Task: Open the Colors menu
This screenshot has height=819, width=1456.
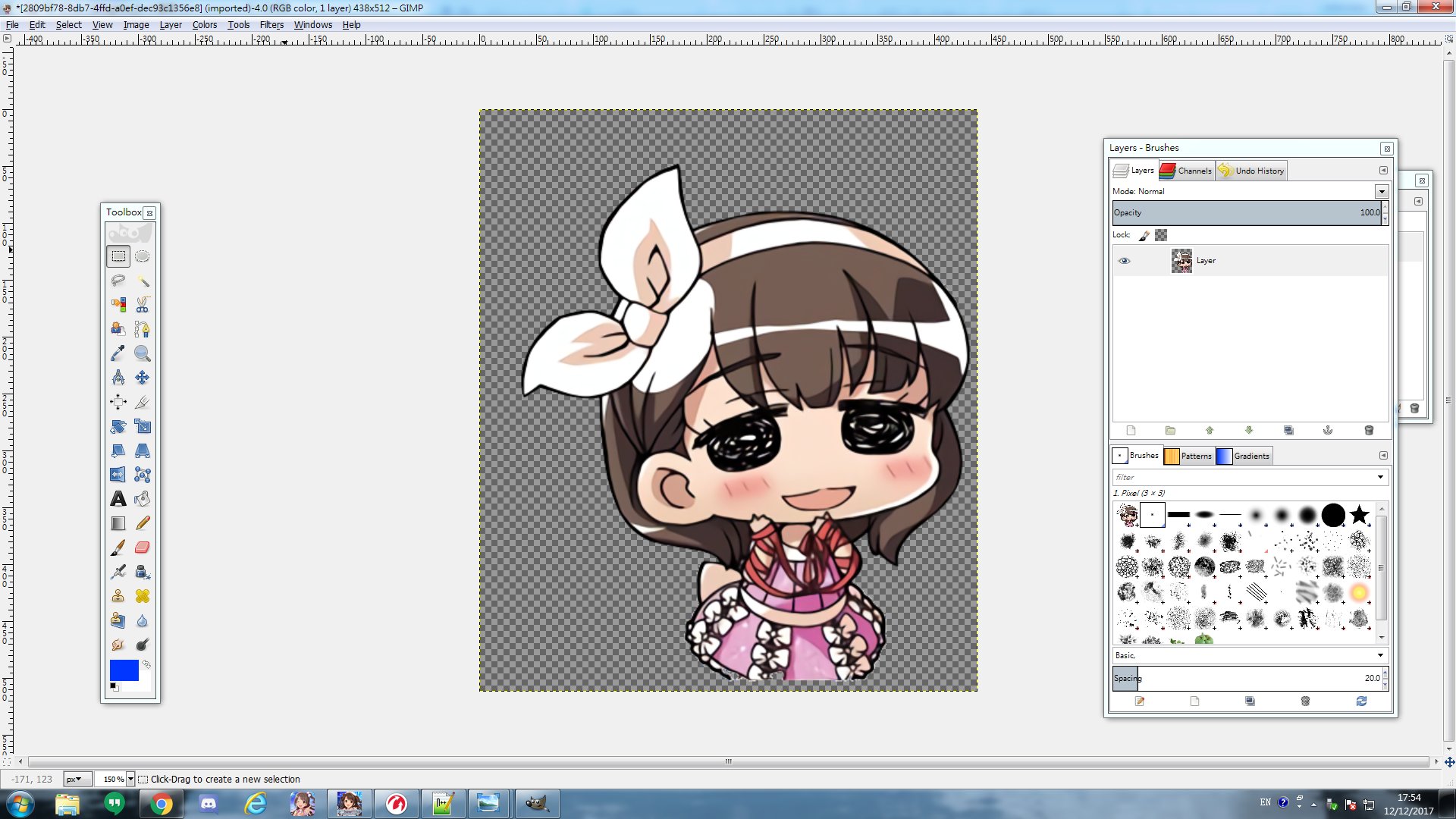Action: click(x=205, y=24)
